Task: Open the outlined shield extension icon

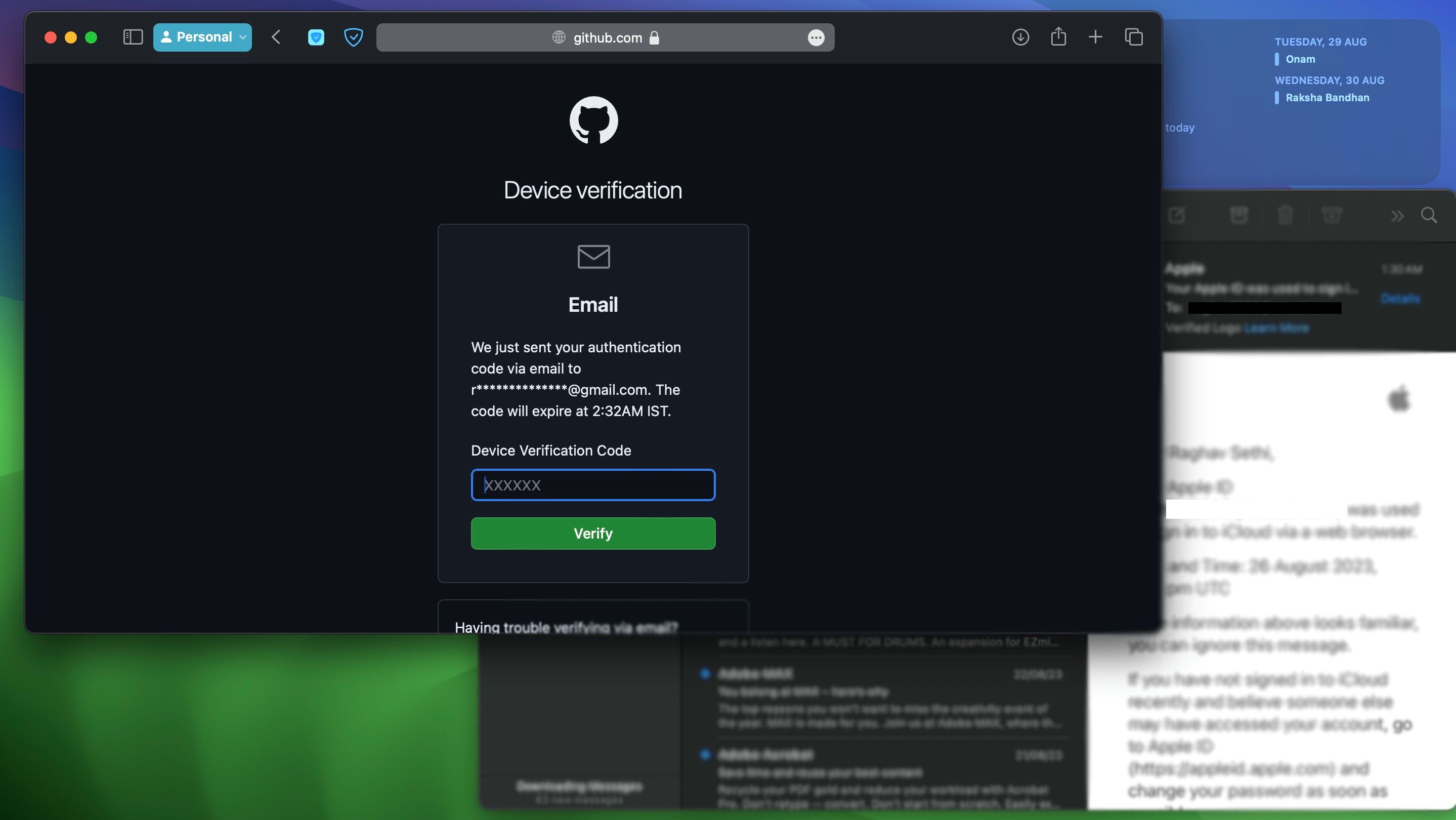Action: [x=353, y=37]
